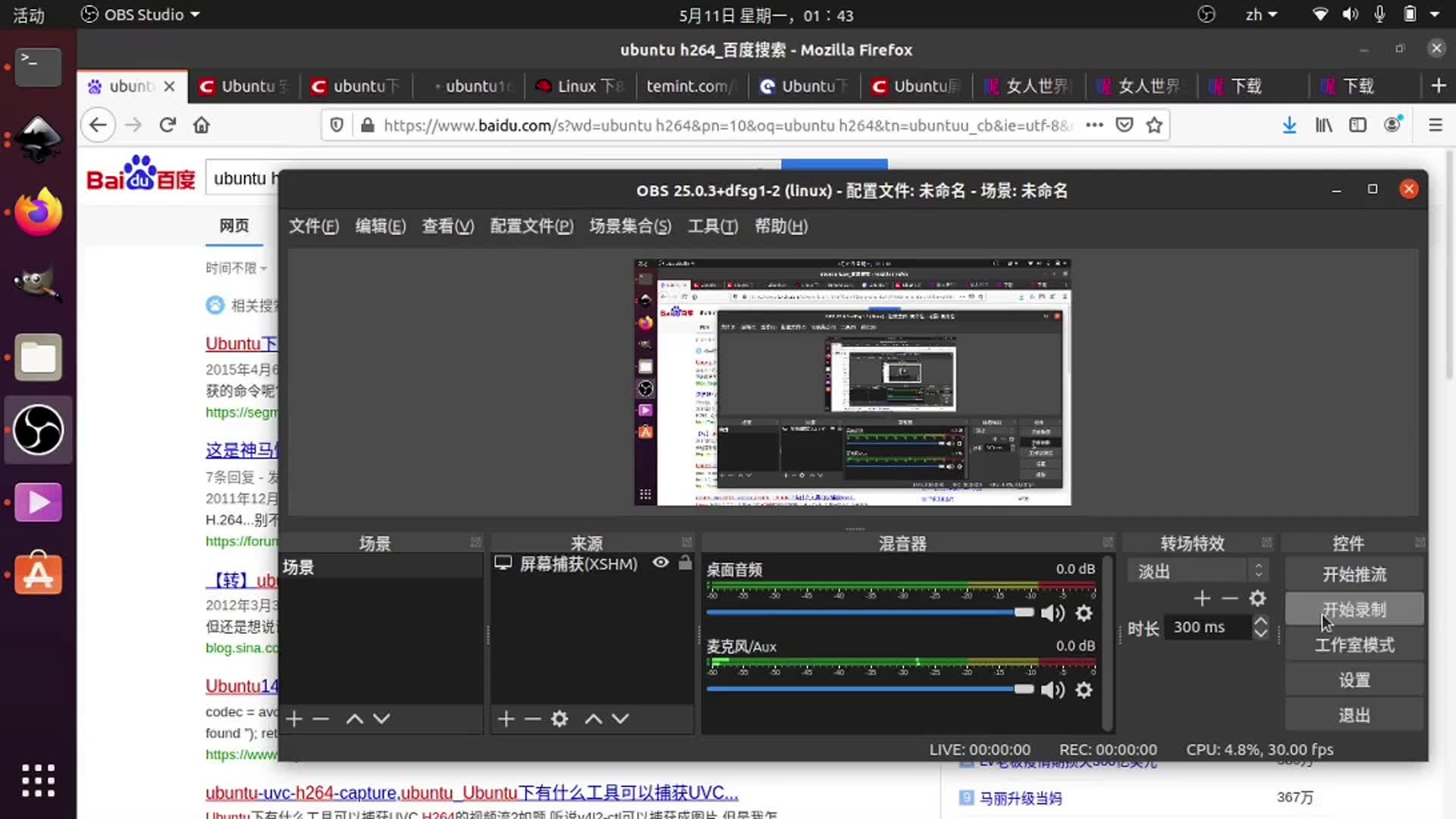Open 桌面音频 settings gear
The image size is (1456, 819).
(1084, 613)
